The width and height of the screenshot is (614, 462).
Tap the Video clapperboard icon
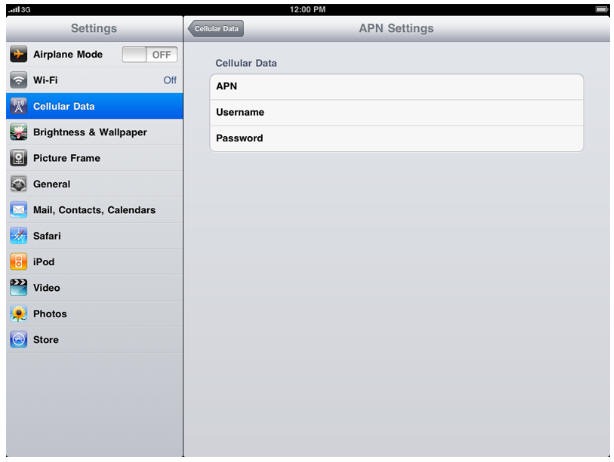point(18,287)
